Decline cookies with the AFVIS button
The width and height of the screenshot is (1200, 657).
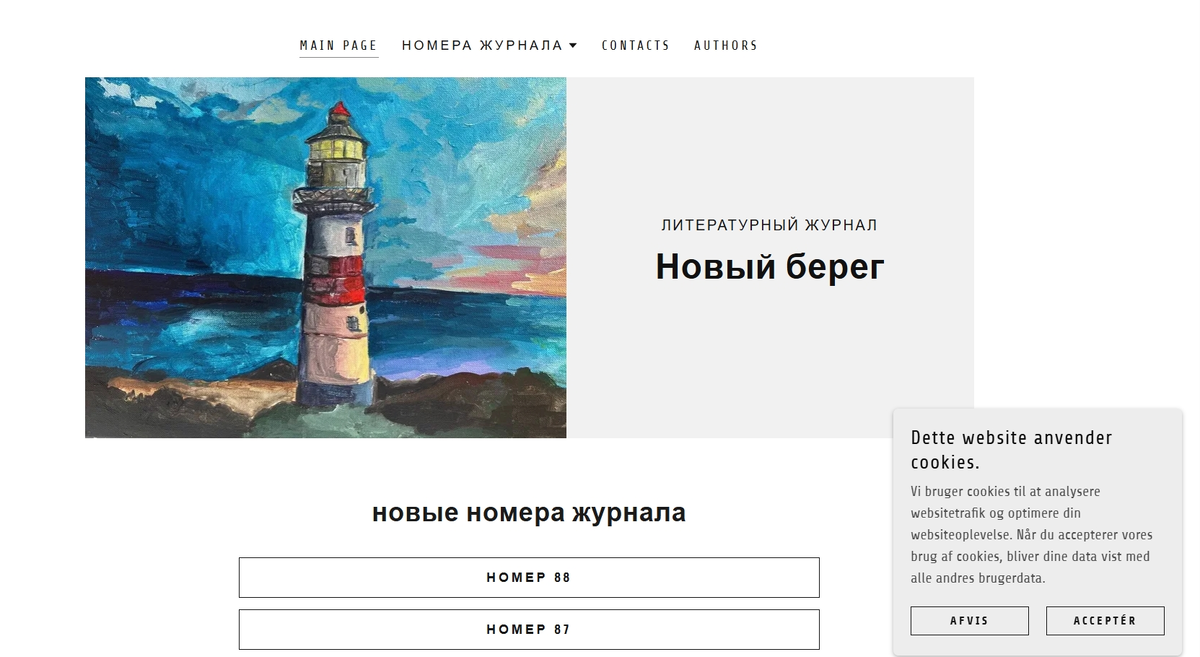[x=969, y=621]
